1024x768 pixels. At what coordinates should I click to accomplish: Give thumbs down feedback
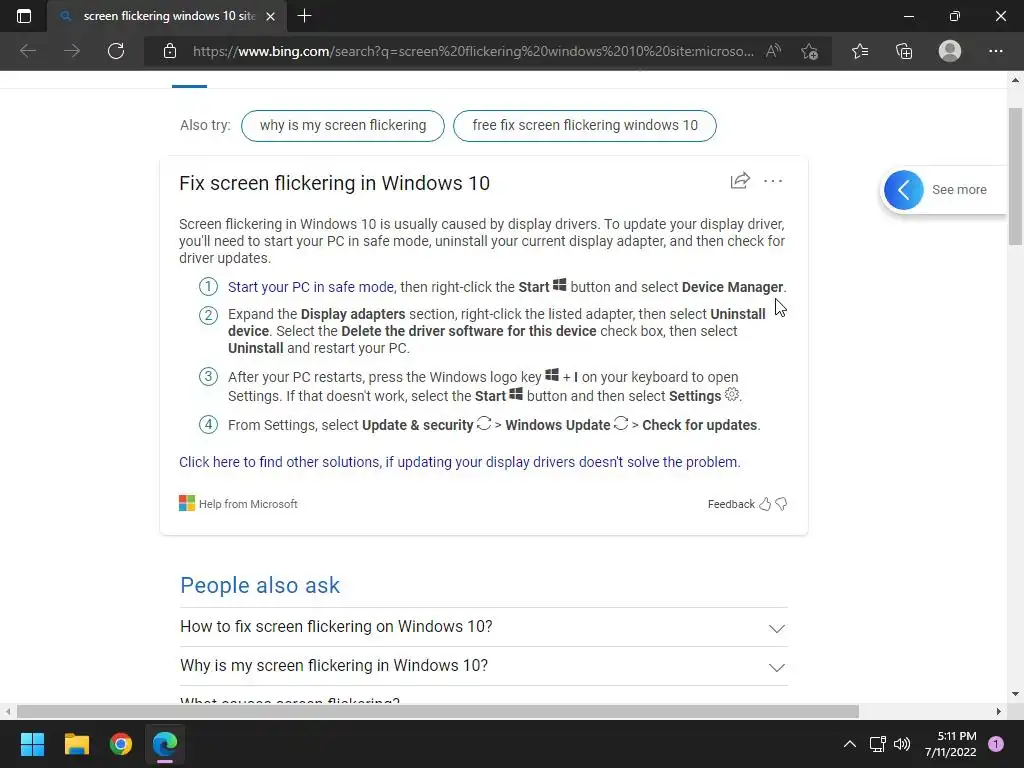pos(781,504)
